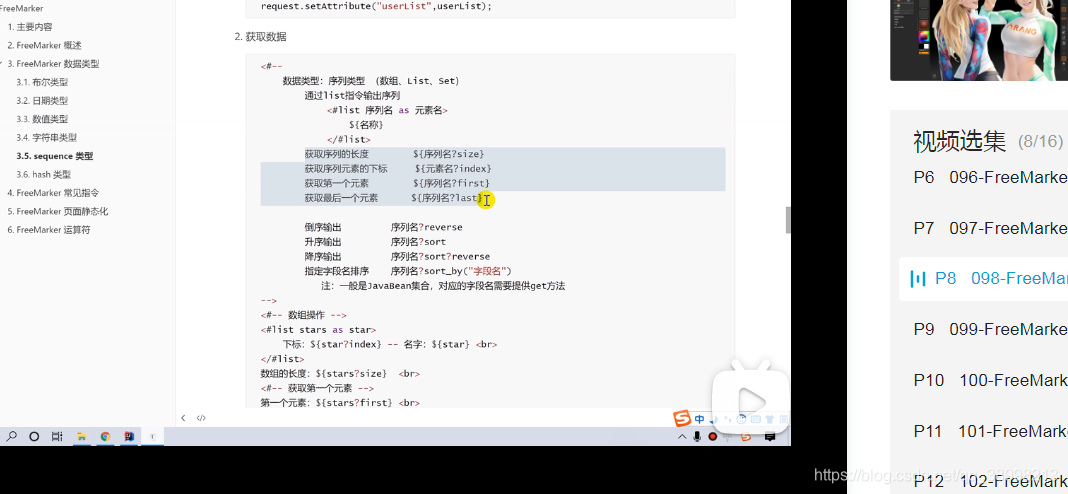Open outline item 4. FreeMarker 常见指令
1068x494 pixels.
tap(53, 193)
